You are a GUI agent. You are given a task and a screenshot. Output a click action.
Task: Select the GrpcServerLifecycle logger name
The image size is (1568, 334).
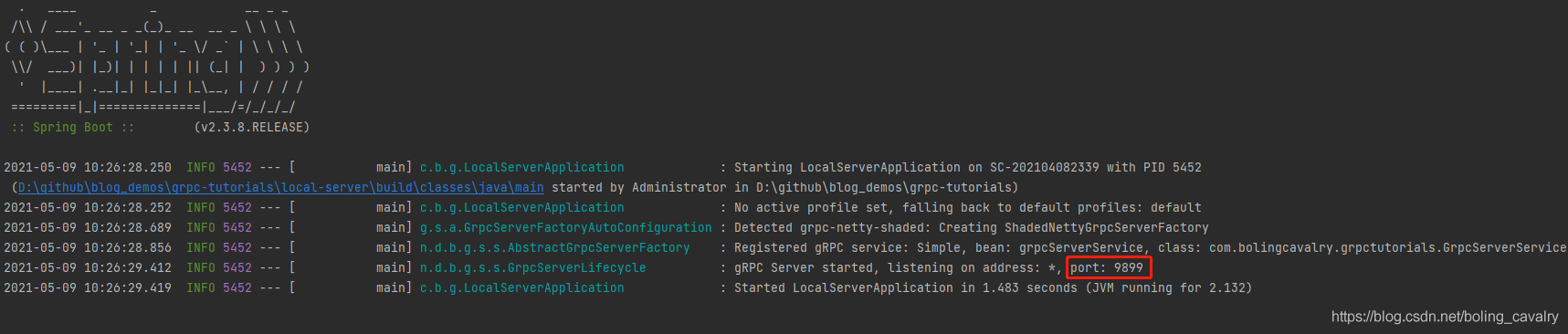(x=532, y=267)
